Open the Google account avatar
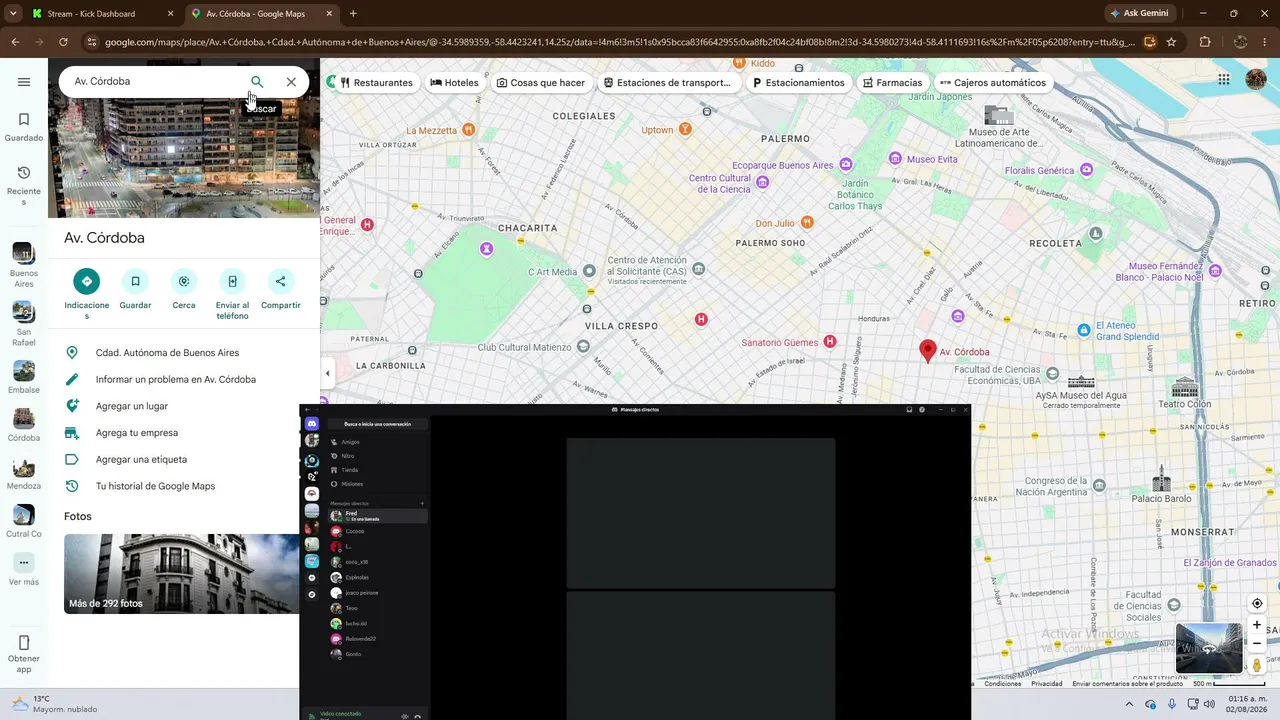The image size is (1280, 720). [1255, 80]
